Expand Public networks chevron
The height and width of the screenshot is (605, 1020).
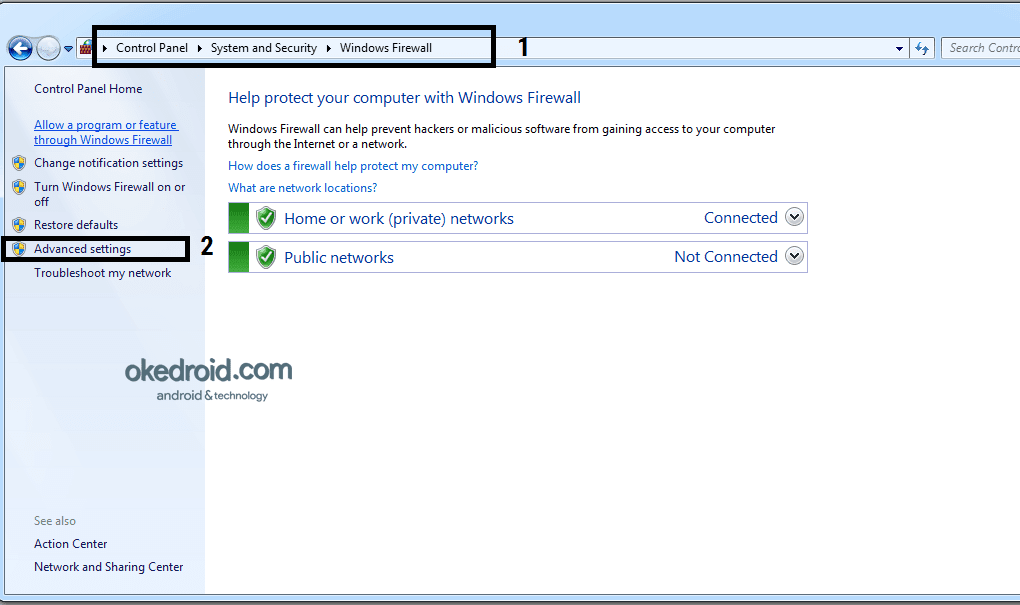click(x=794, y=256)
